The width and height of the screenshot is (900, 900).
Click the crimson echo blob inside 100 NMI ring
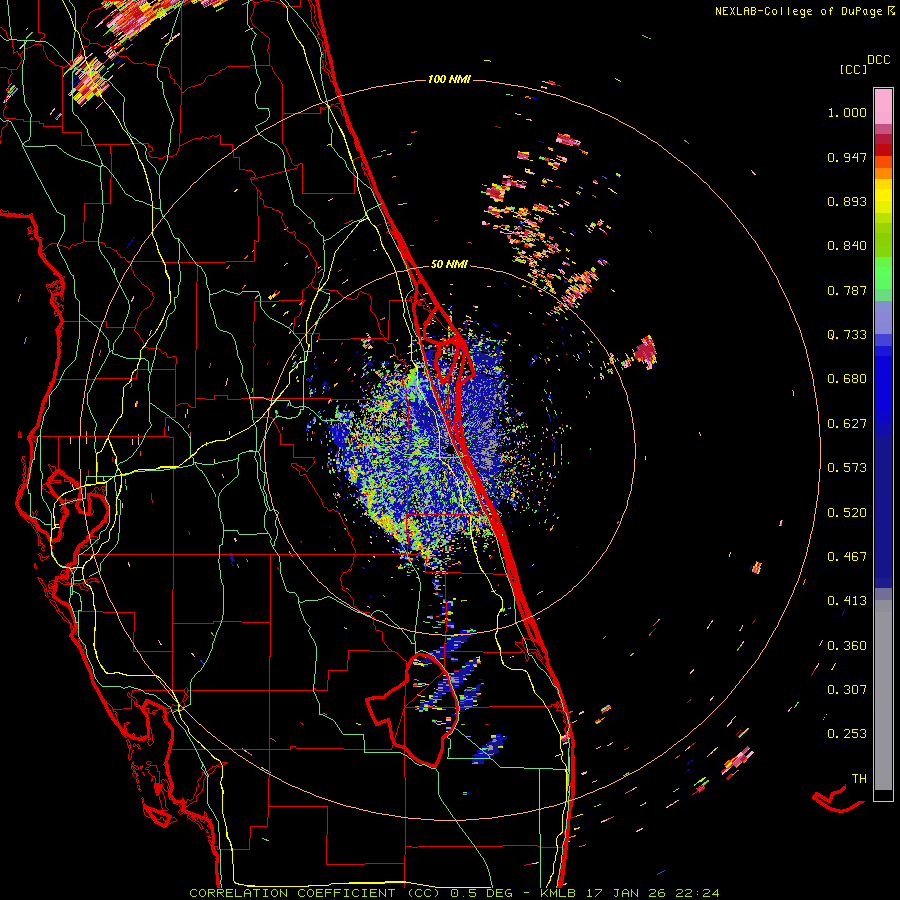(646, 350)
